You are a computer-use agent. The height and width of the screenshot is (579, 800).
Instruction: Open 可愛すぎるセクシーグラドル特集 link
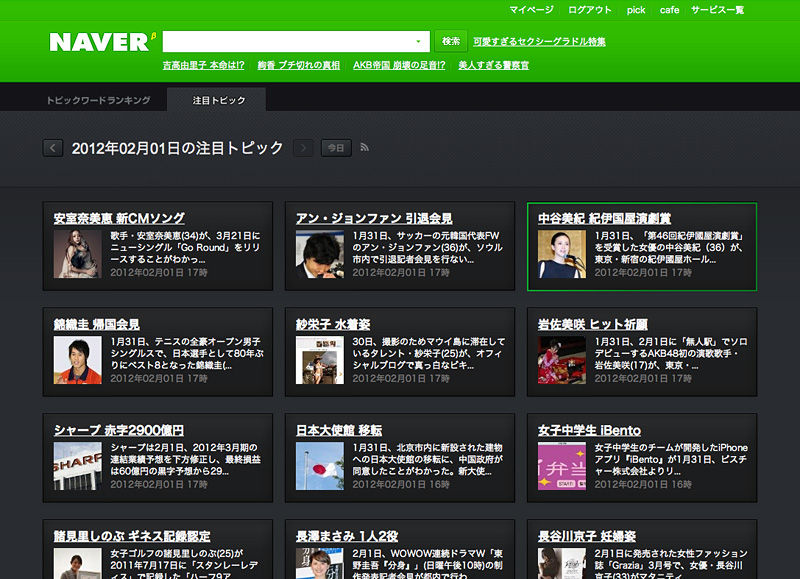click(x=539, y=41)
